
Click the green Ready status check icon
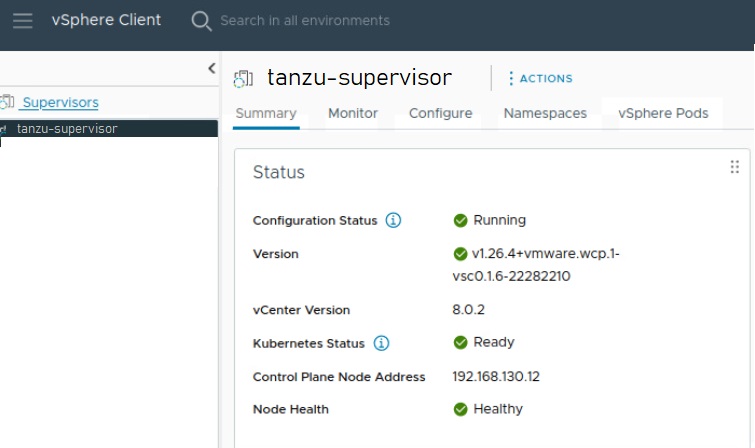pos(461,343)
